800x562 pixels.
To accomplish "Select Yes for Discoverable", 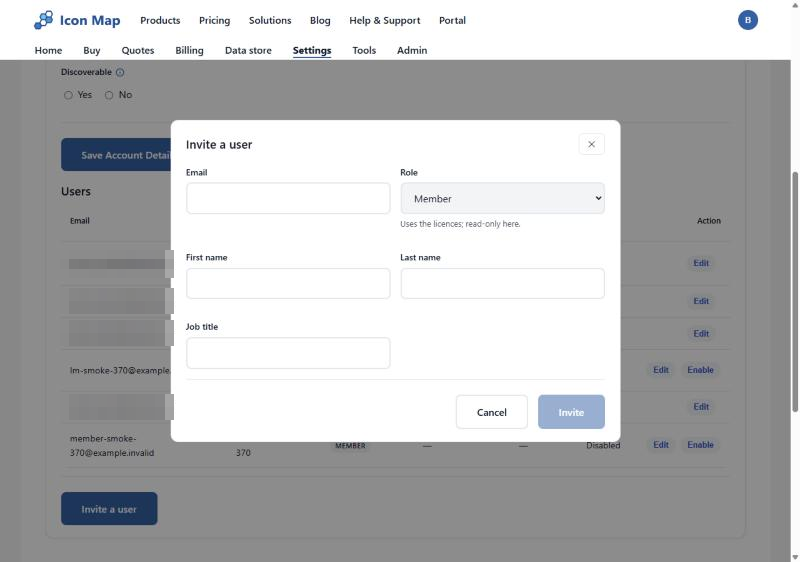I will pos(68,95).
